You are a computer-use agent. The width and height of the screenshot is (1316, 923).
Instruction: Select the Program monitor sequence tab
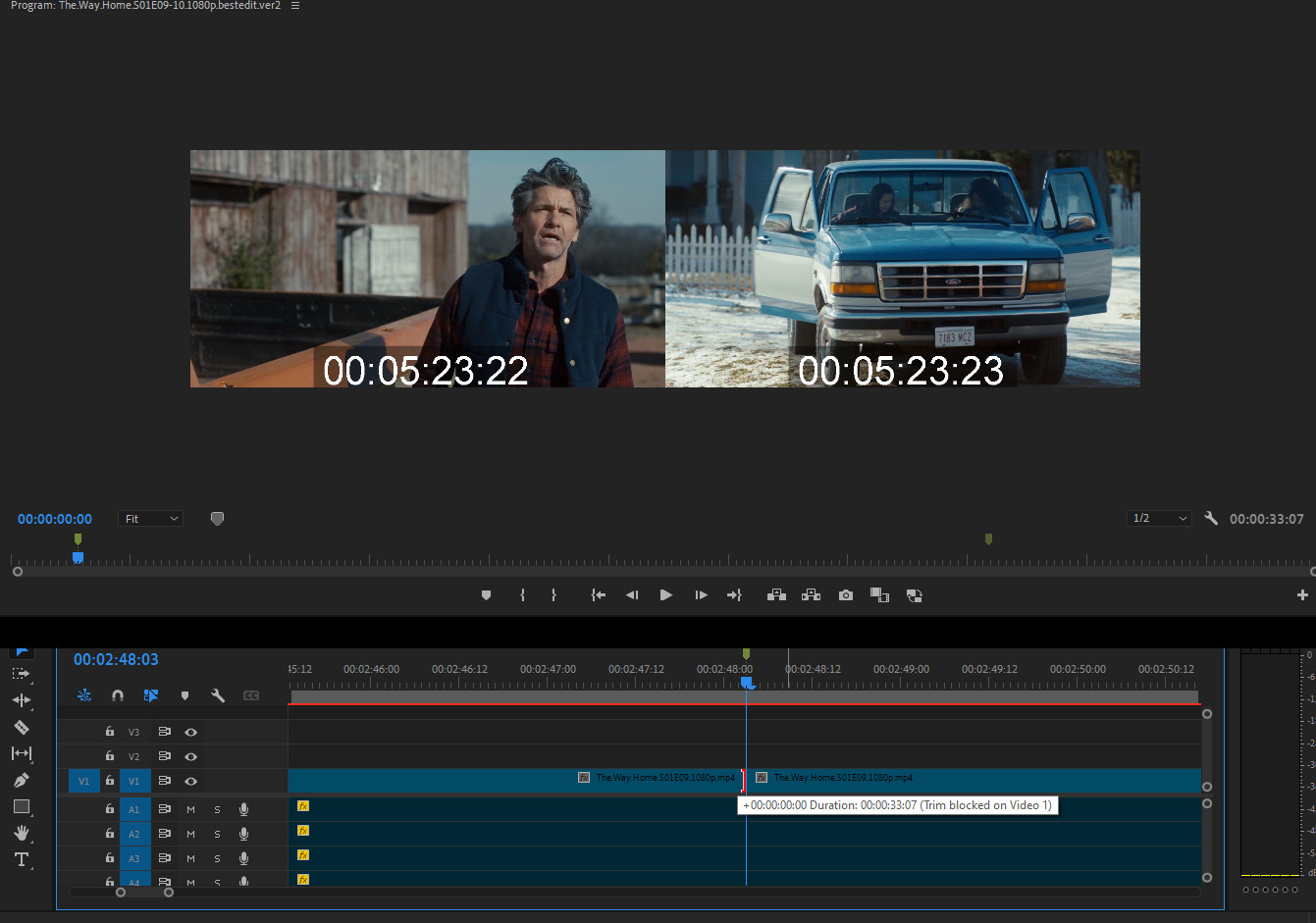[146, 6]
